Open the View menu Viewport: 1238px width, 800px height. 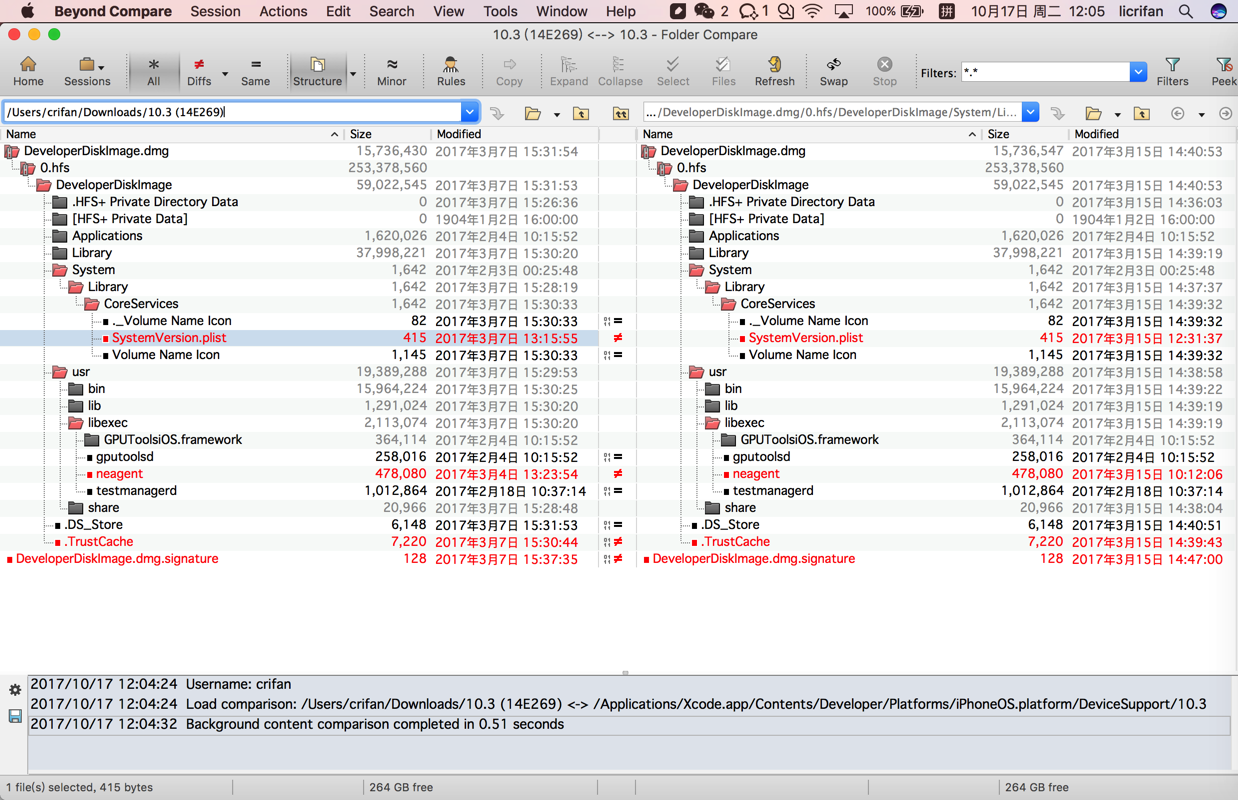[448, 11]
